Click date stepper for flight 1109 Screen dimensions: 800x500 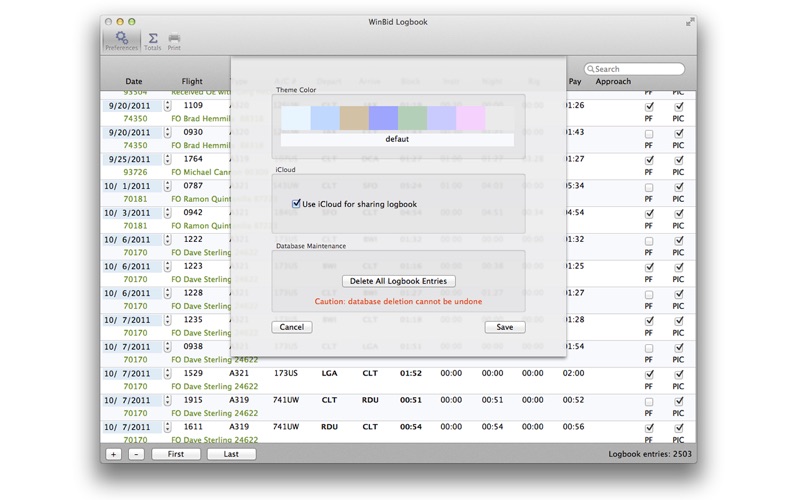tap(167, 106)
